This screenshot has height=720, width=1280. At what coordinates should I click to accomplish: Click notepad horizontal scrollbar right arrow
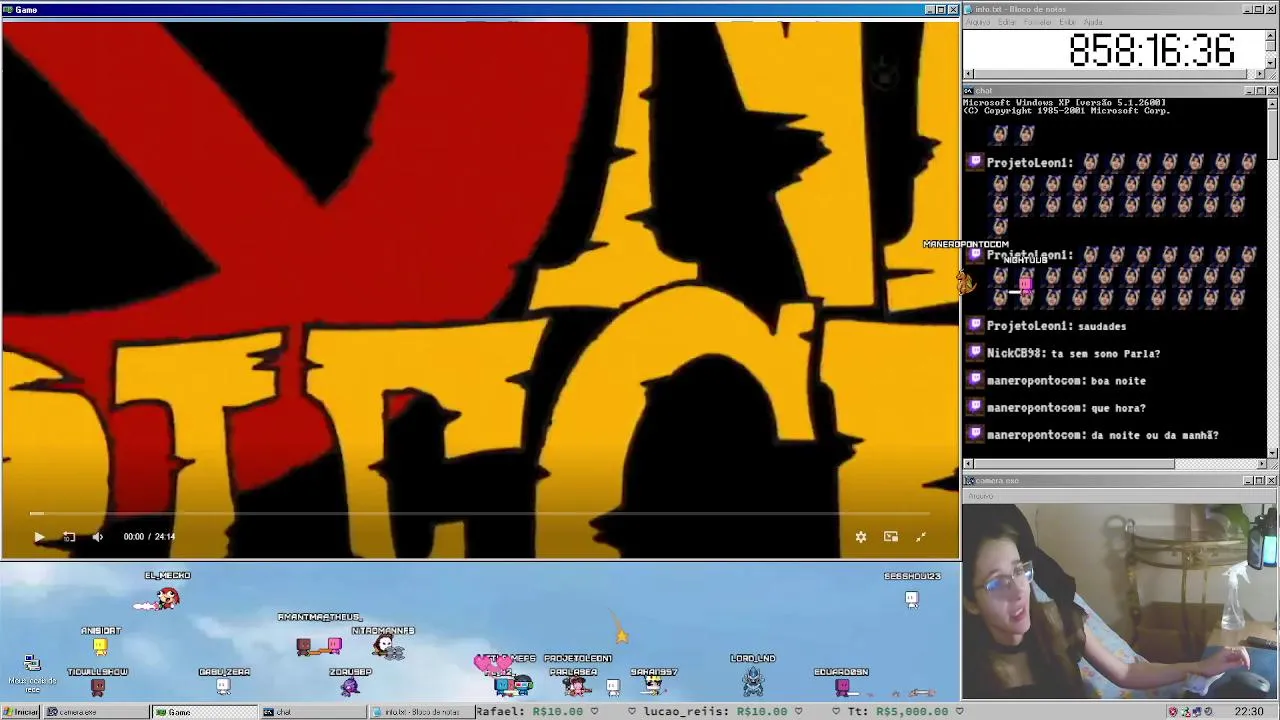1260,74
